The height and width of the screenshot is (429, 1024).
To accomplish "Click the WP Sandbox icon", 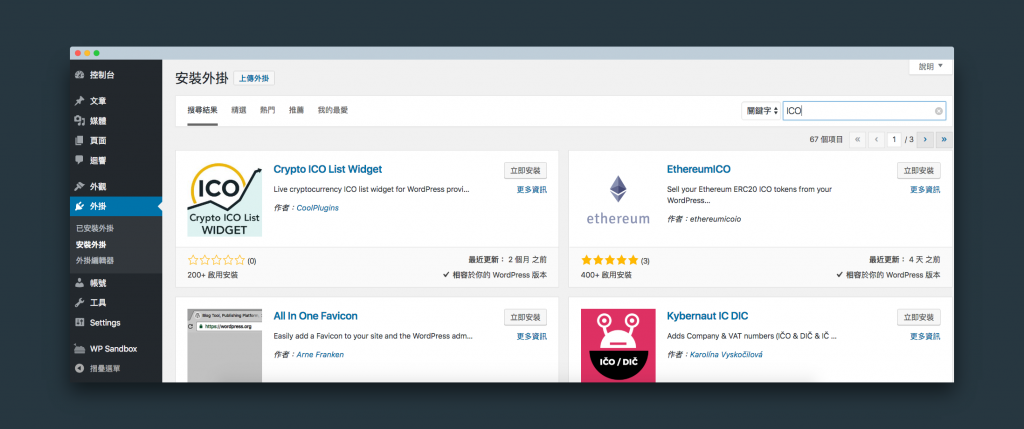I will tap(80, 349).
